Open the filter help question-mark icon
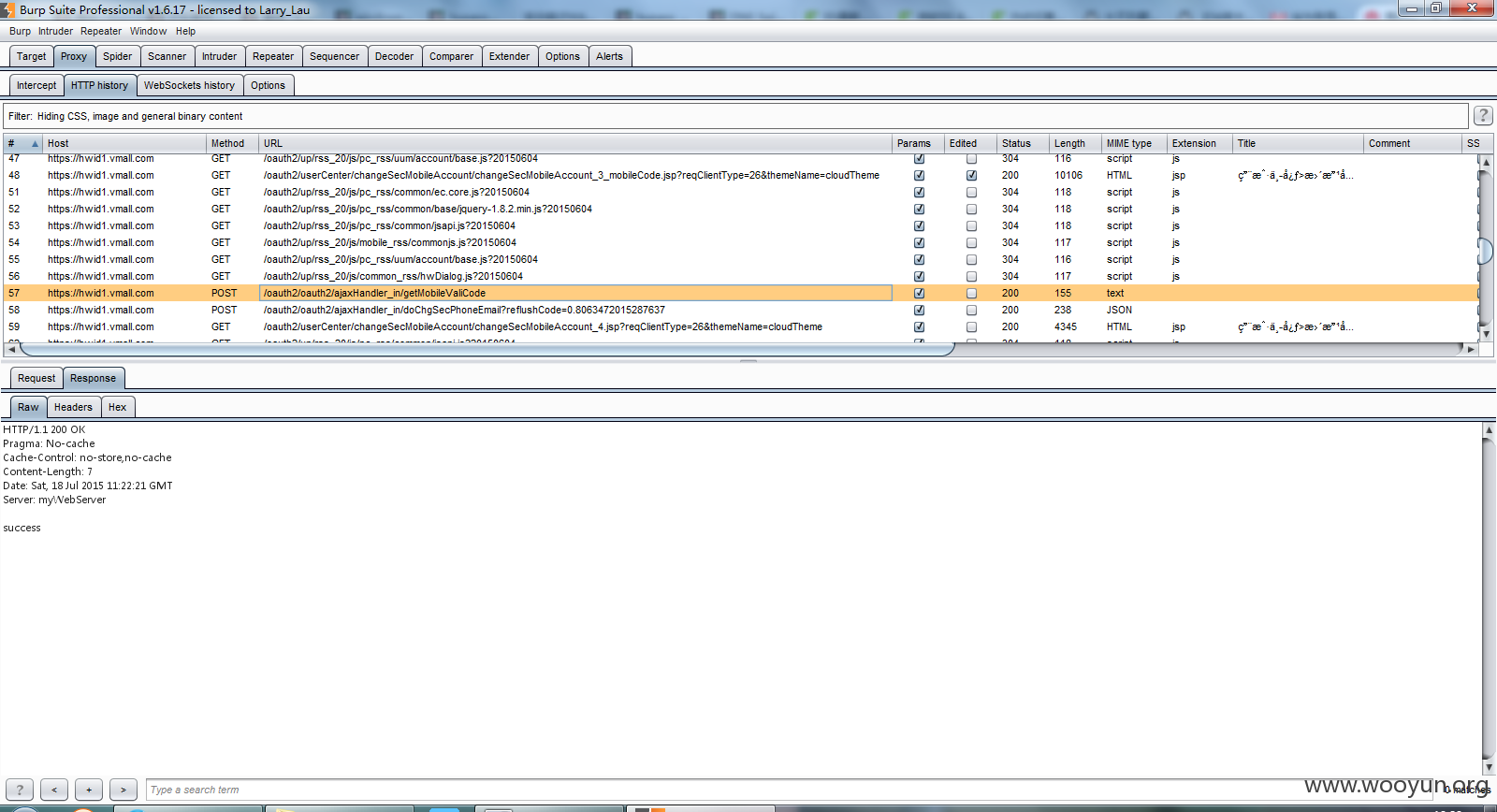Image resolution: width=1497 pixels, height=812 pixels. pos(1483,115)
